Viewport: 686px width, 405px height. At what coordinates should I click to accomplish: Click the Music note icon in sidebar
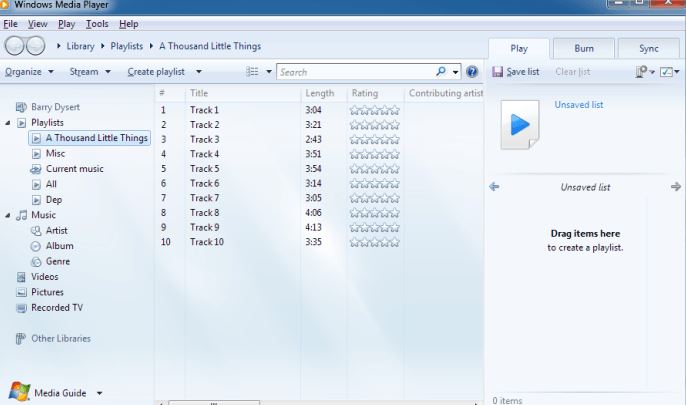pos(21,215)
